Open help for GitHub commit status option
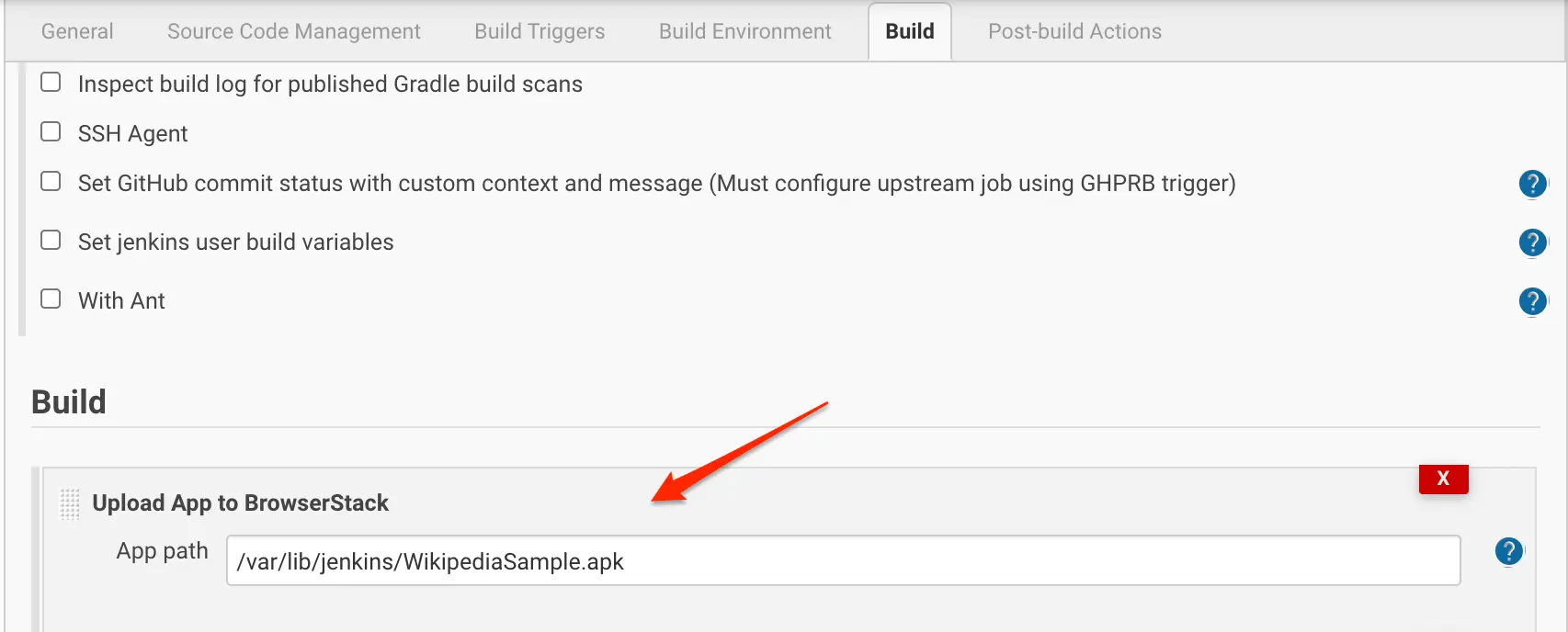Image resolution: width=1568 pixels, height=632 pixels. (x=1532, y=184)
